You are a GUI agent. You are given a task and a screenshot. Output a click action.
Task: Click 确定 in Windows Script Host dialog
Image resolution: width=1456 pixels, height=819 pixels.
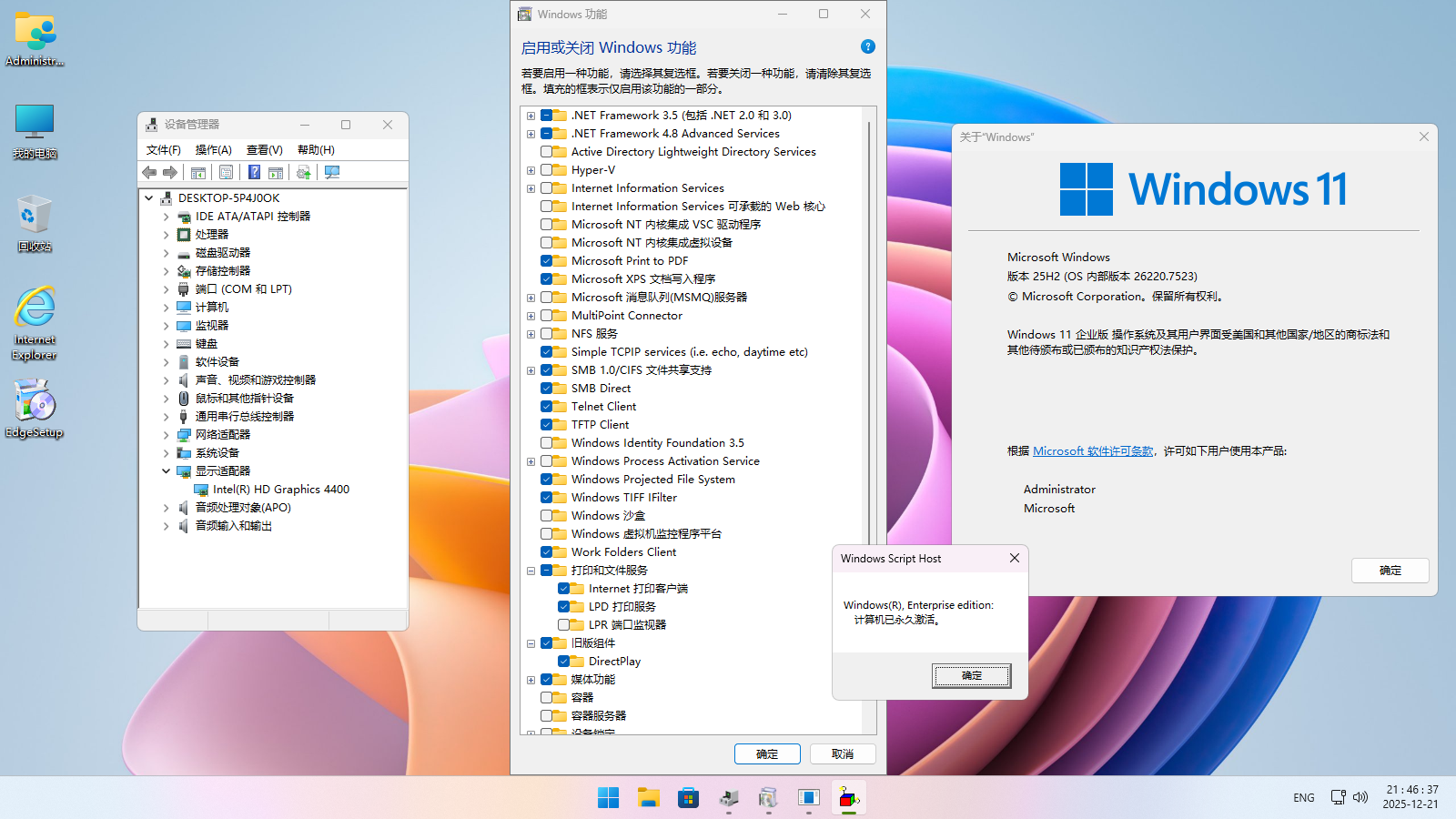(972, 675)
